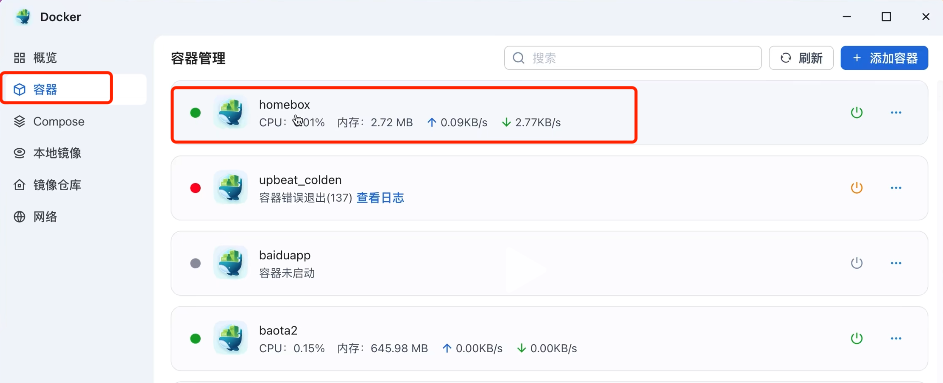Click the 容器 cube icon
The image size is (943, 383).
point(19,90)
